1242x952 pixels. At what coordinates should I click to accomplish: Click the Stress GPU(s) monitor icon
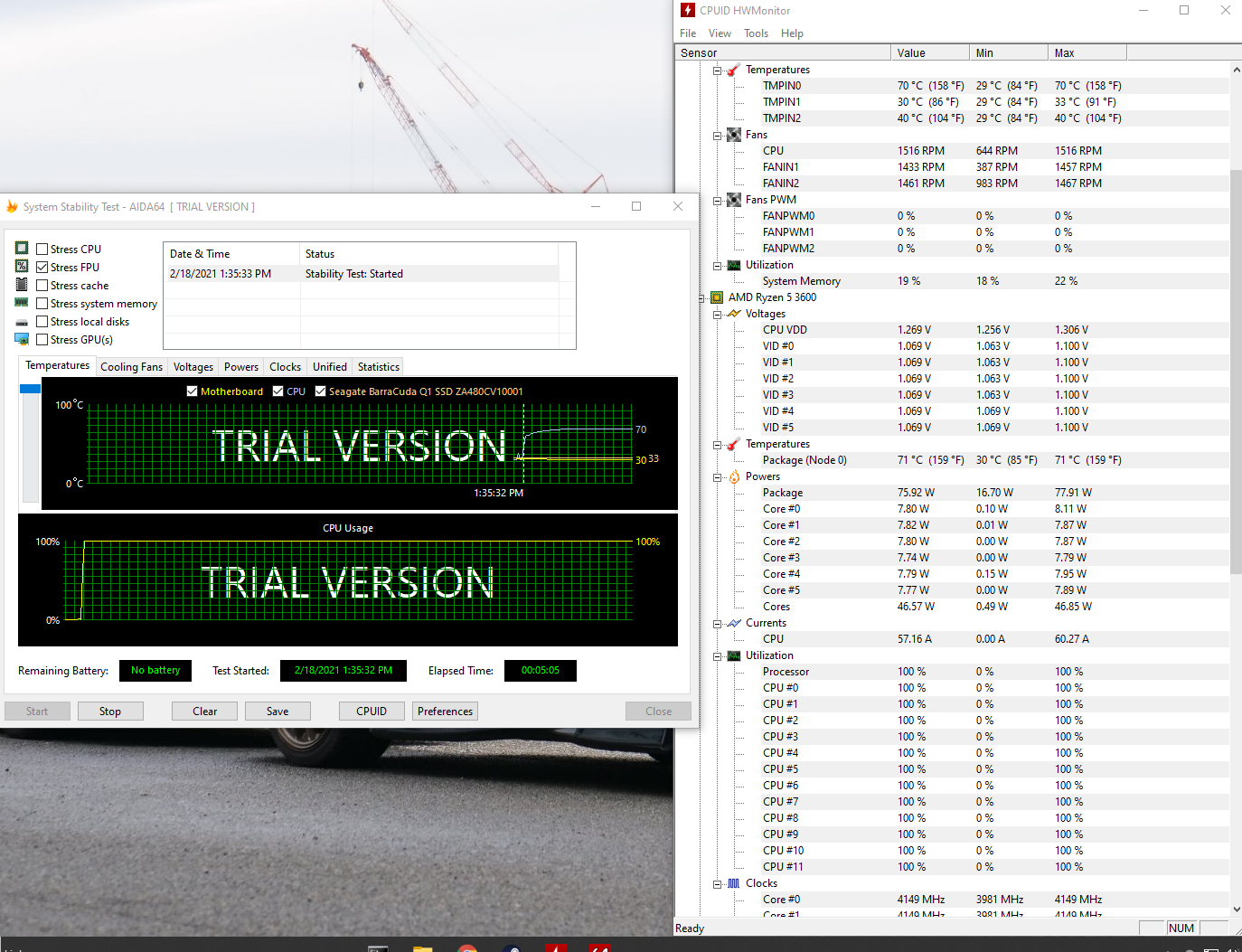(x=22, y=339)
